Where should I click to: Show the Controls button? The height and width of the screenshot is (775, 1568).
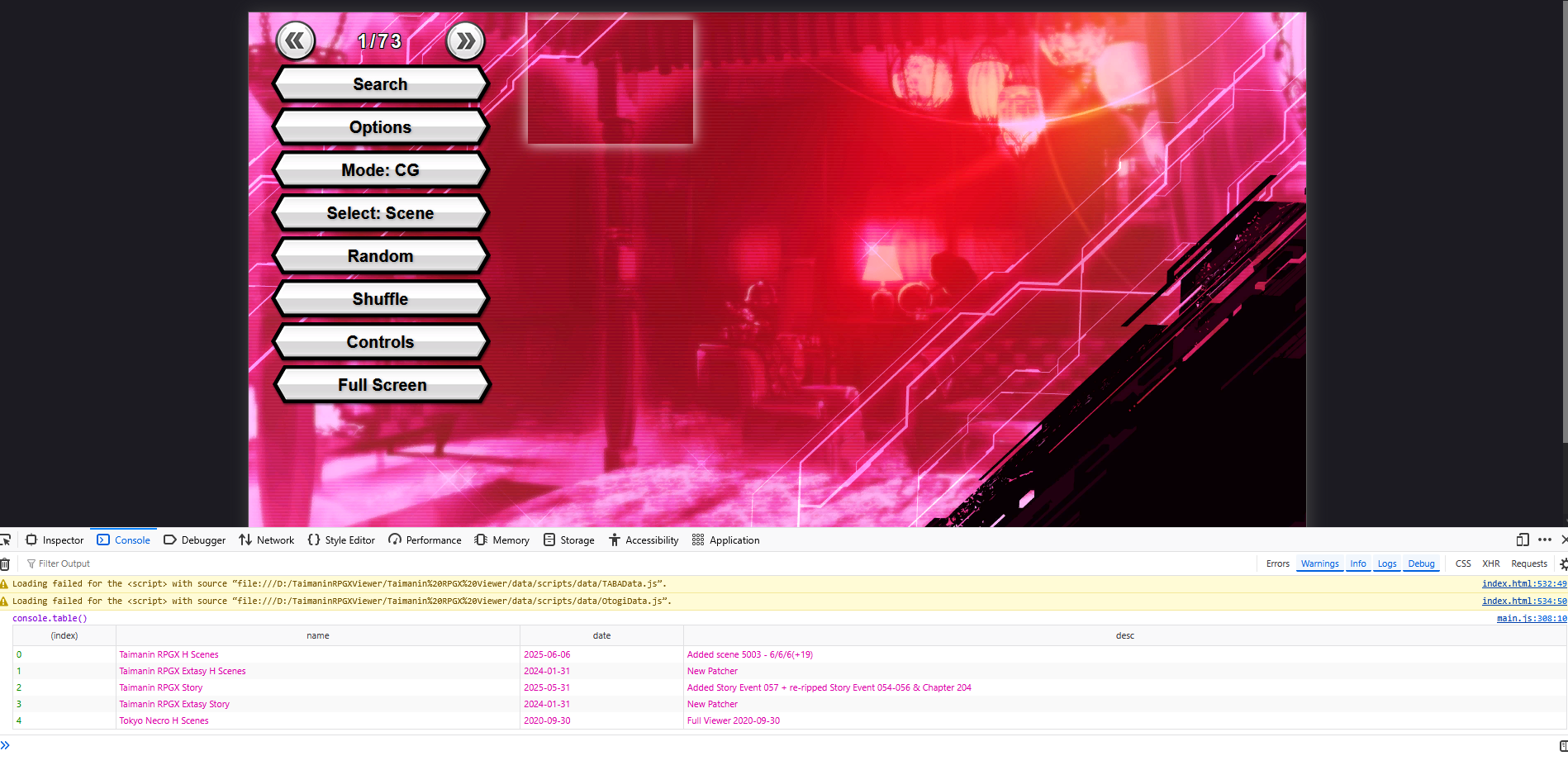(381, 342)
